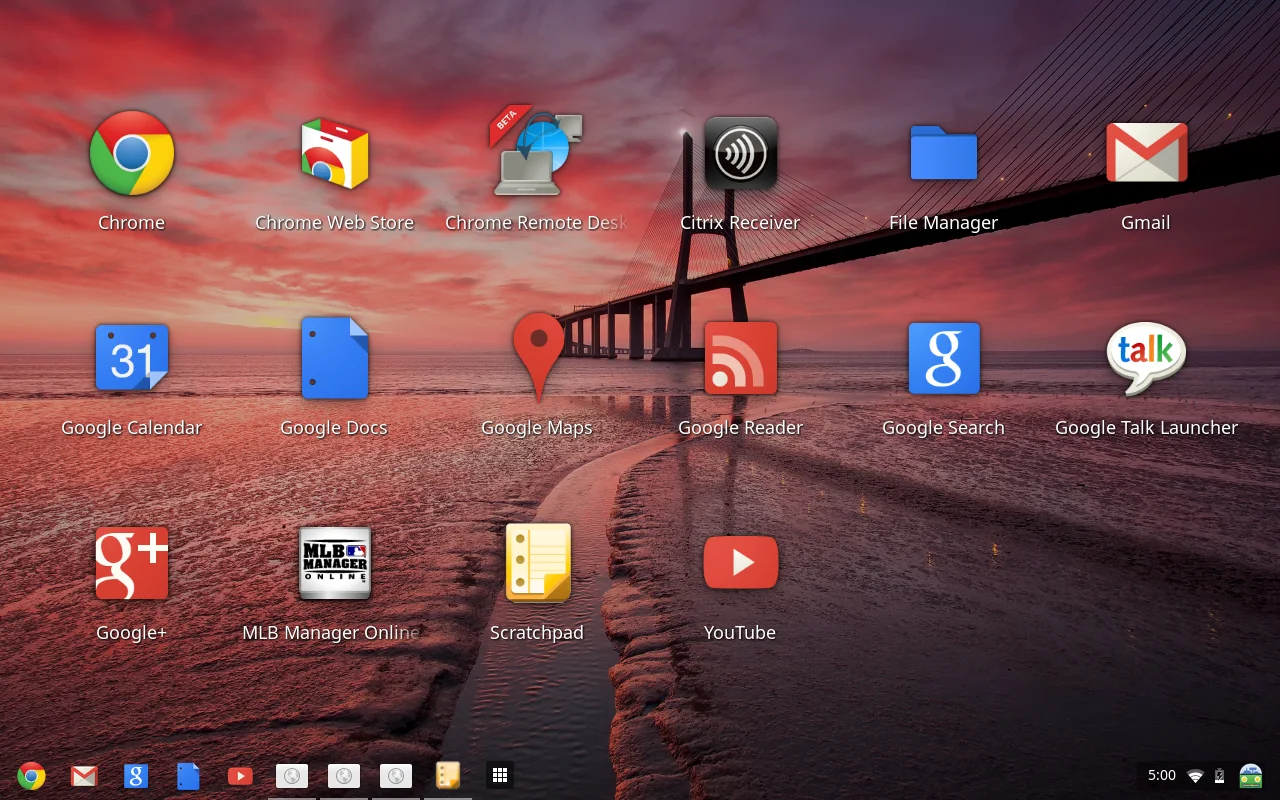Click the Gmail icon on the shelf
The image size is (1280, 800).
click(84, 775)
